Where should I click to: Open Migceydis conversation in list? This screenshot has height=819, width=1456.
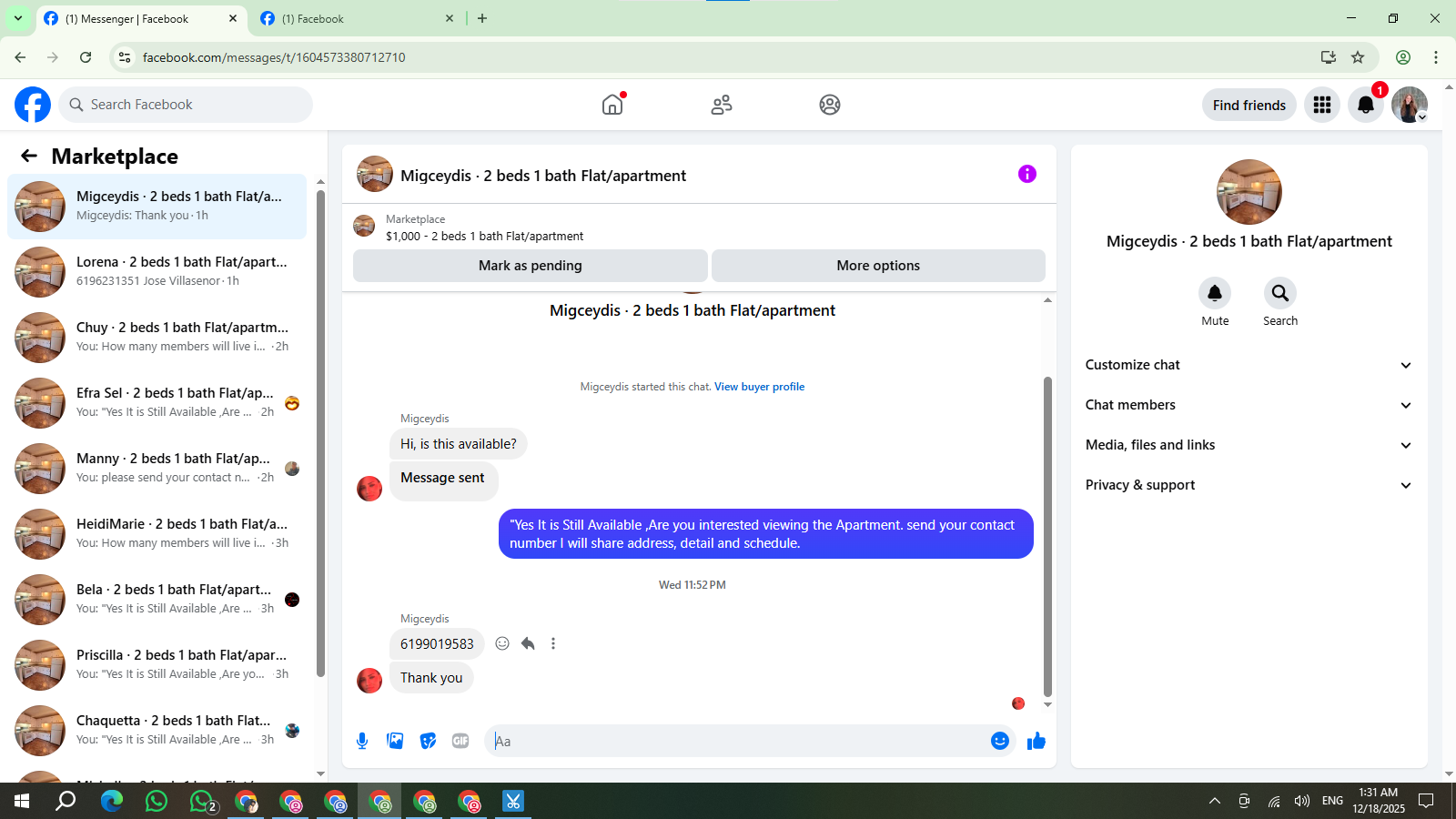point(157,207)
